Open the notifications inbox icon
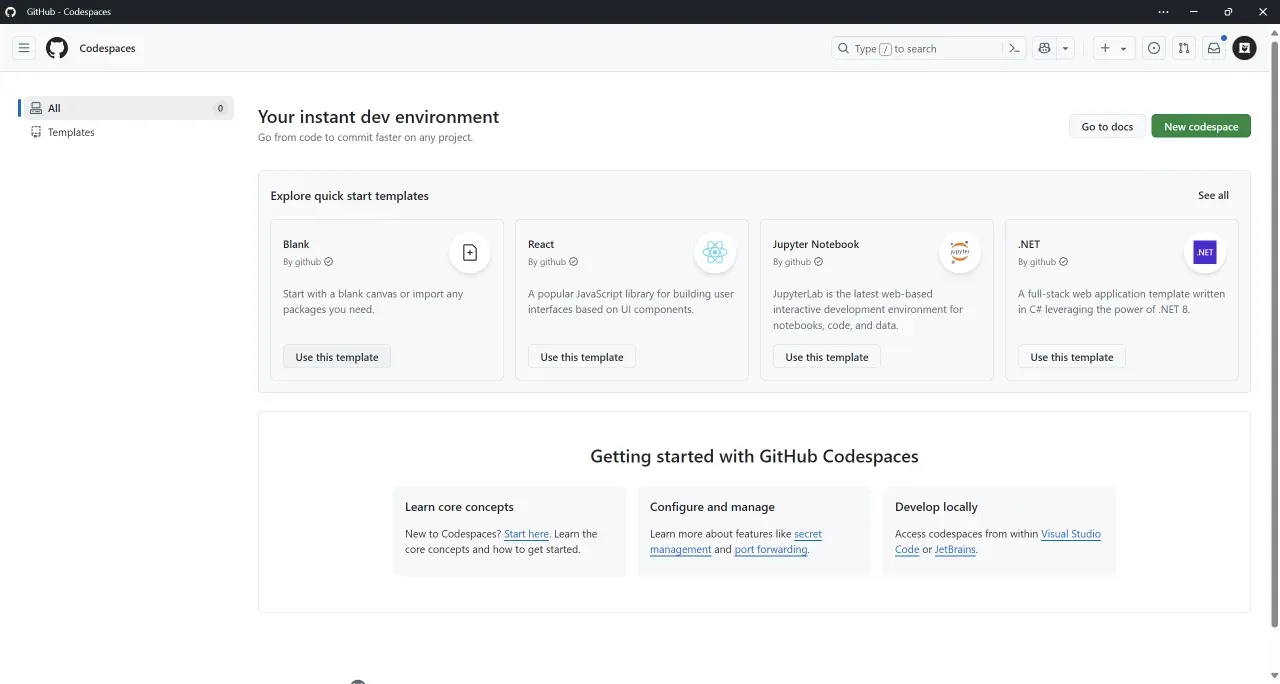The height and width of the screenshot is (684, 1280). (x=1214, y=48)
